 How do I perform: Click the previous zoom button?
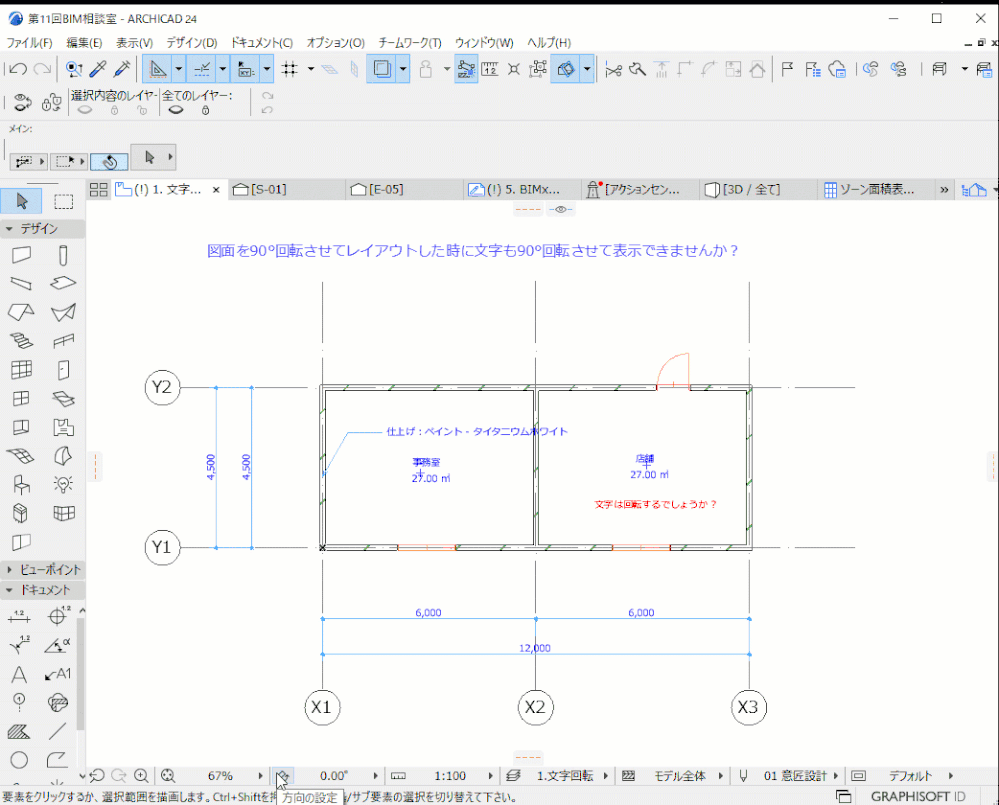[97, 776]
